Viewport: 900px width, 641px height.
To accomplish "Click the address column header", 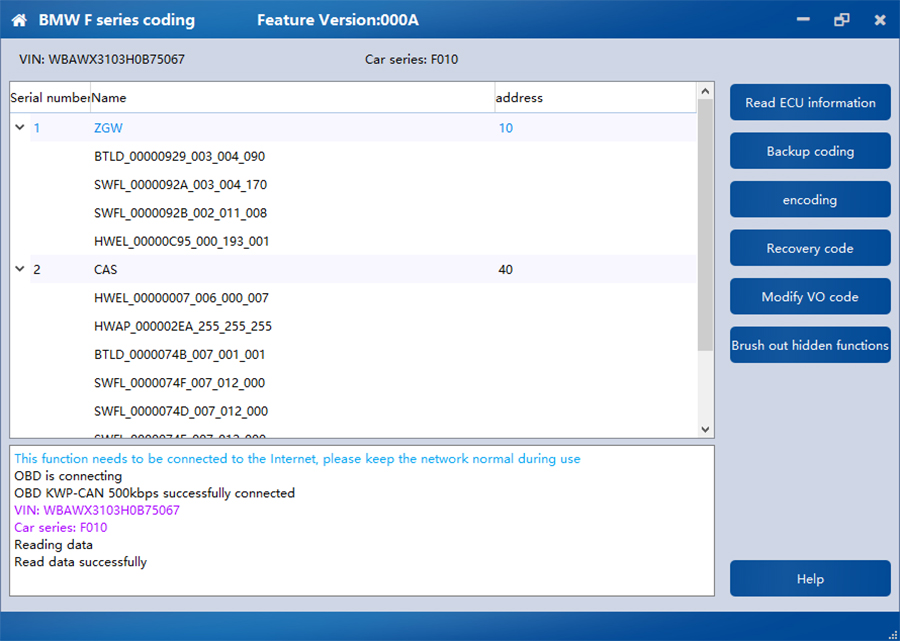I will [x=594, y=98].
